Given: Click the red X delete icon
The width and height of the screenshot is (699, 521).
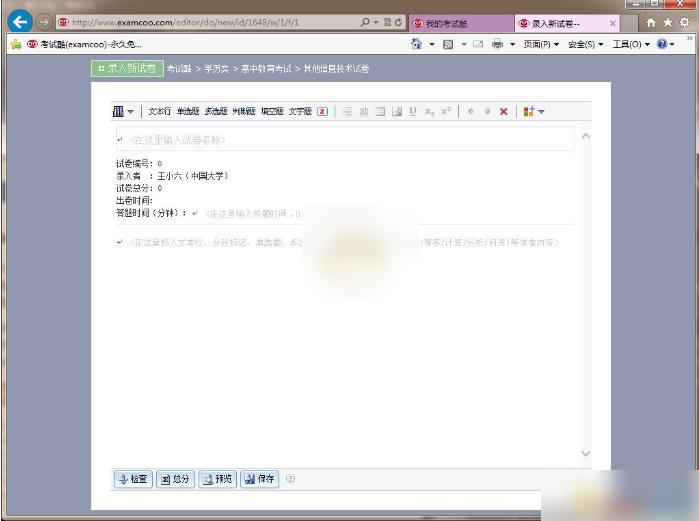Looking at the screenshot, I should pos(504,111).
